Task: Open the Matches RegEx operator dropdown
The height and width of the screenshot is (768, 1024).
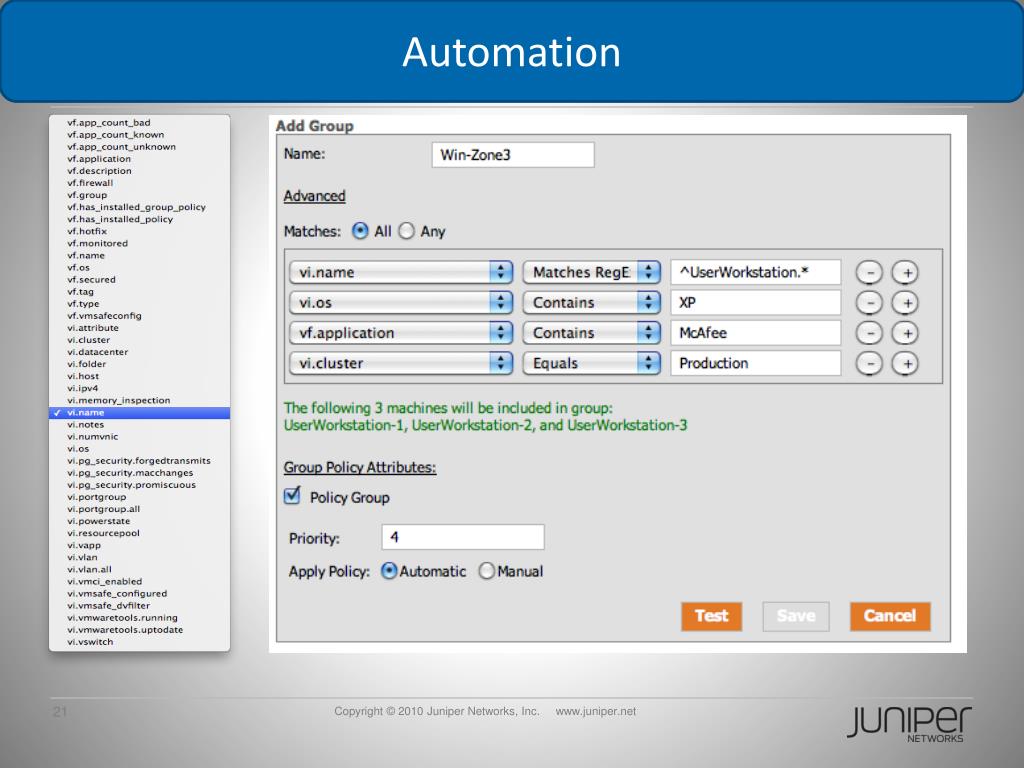Action: (x=591, y=272)
